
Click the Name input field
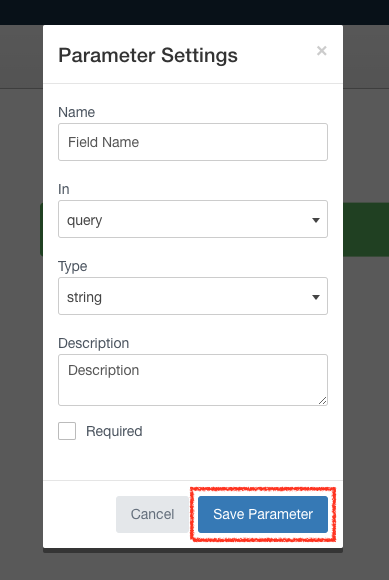(x=193, y=142)
